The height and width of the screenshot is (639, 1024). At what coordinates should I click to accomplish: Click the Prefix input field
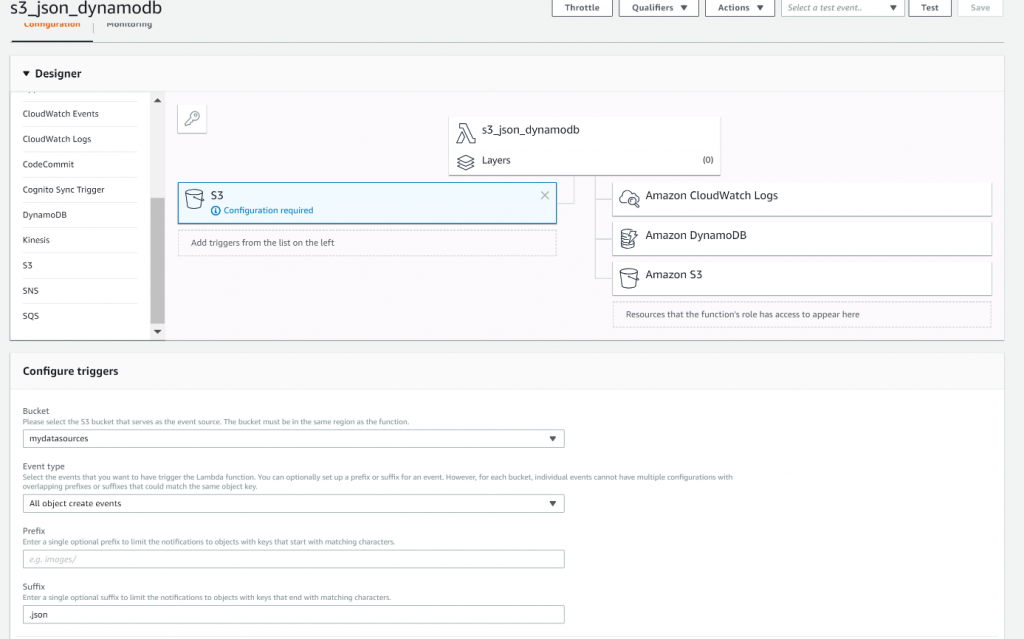(x=293, y=559)
